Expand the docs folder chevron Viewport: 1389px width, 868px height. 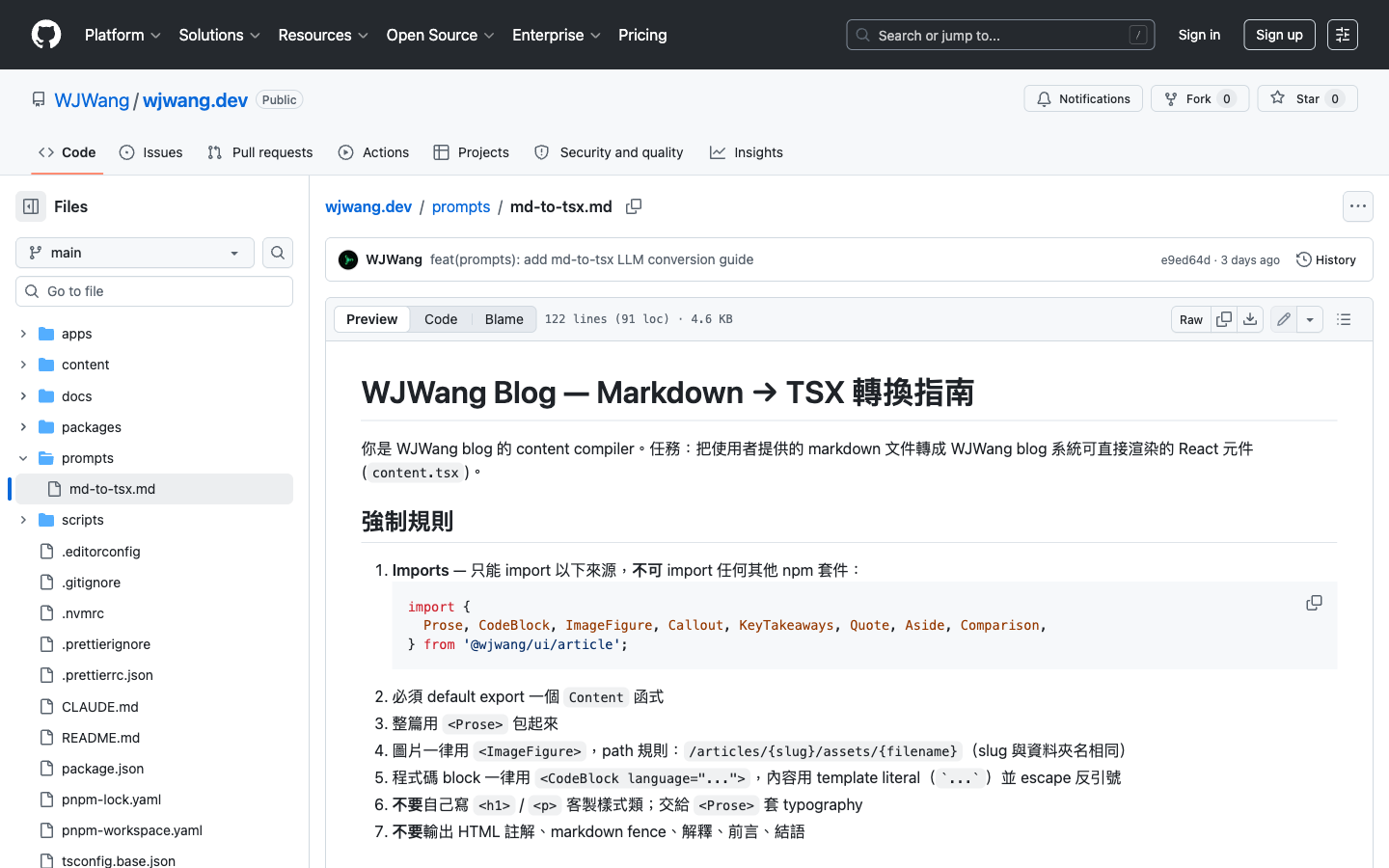pos(23,396)
